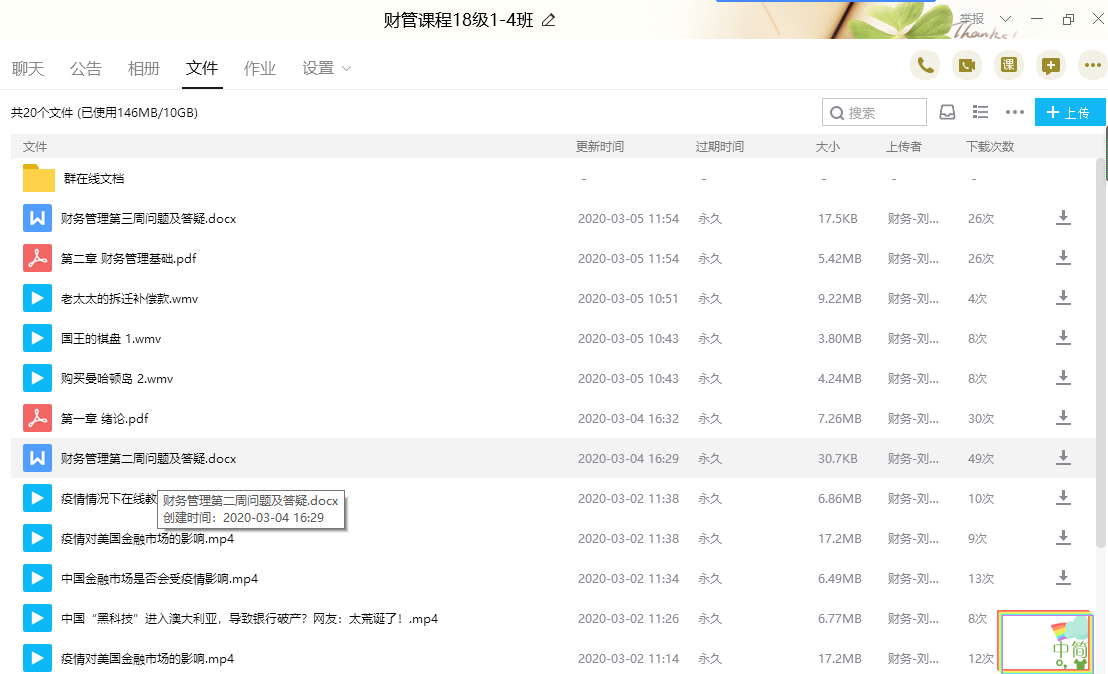Click the 上传者 column header
Image resolution: width=1108 pixels, height=674 pixels.
coord(904,146)
